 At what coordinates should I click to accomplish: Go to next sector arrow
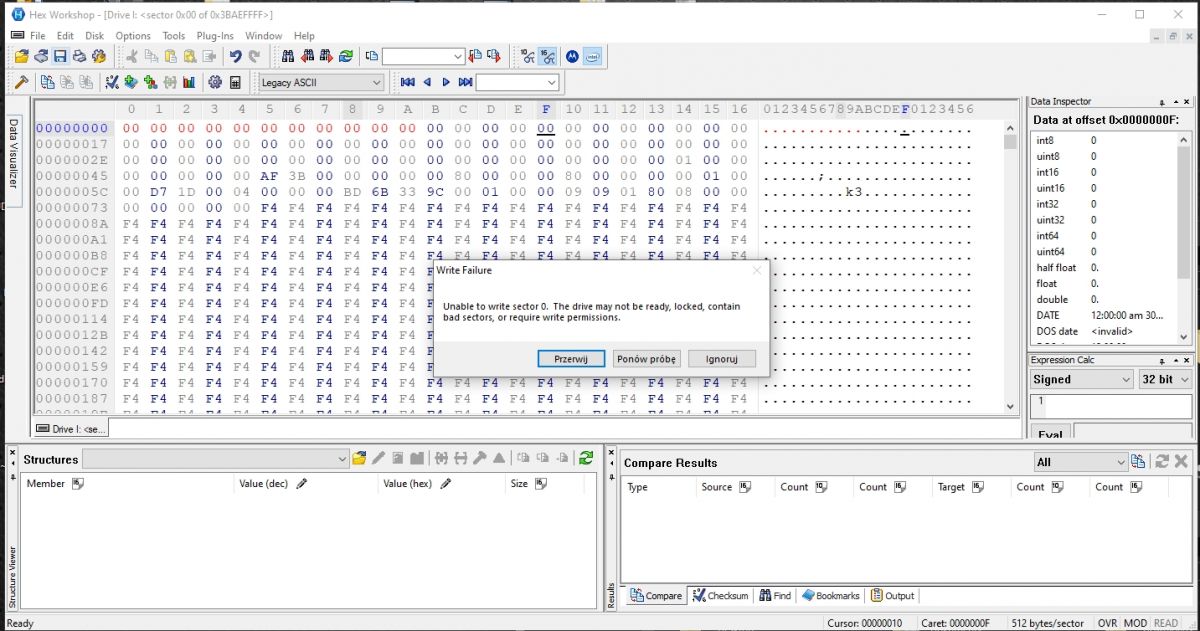[x=446, y=82]
